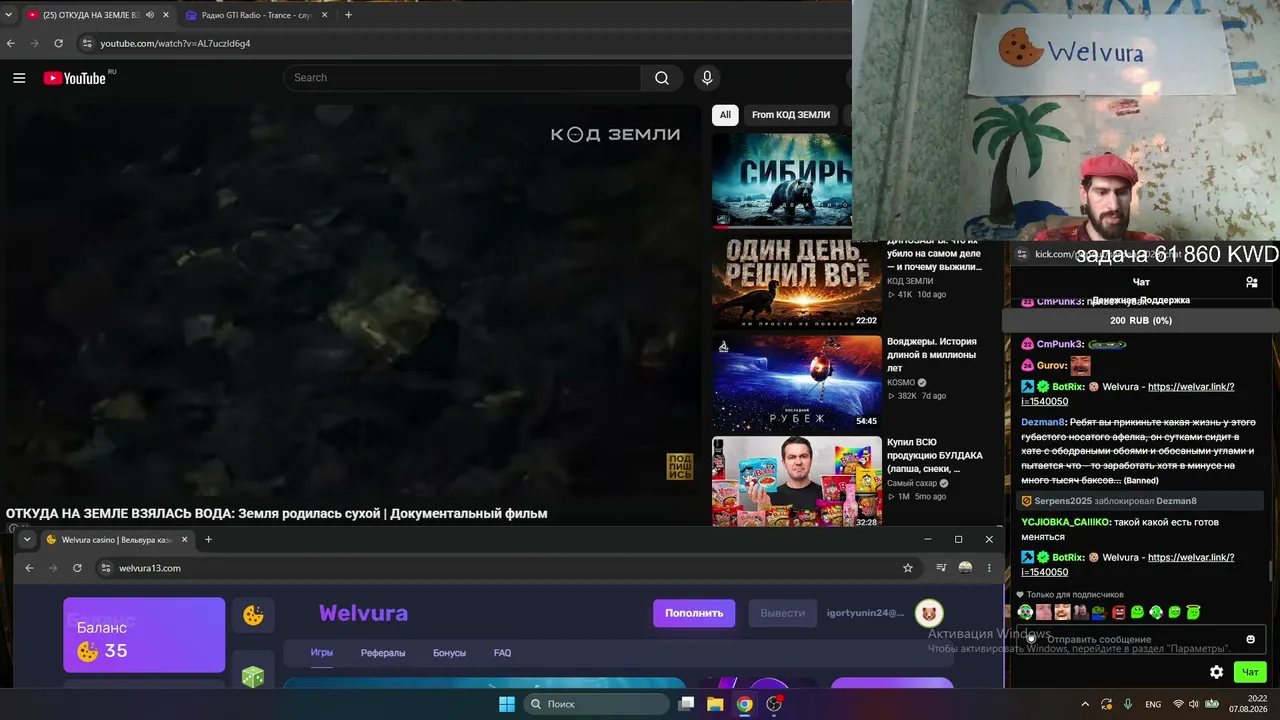Select the All filter chip
The height and width of the screenshot is (720, 1280).
[725, 115]
